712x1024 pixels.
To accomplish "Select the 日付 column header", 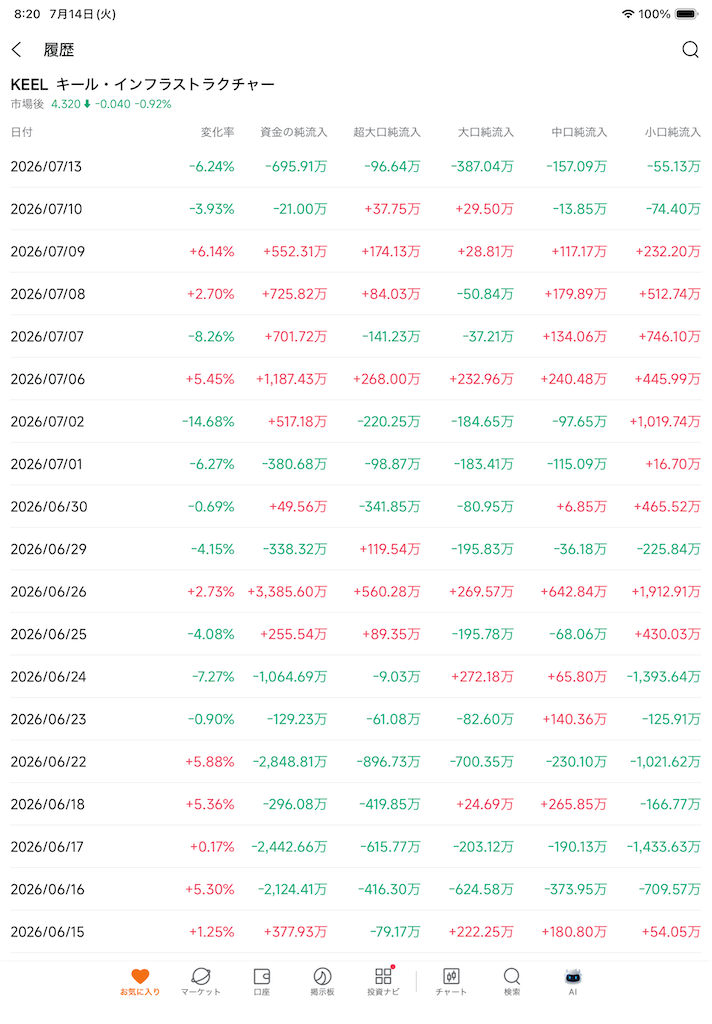I will click(22, 132).
